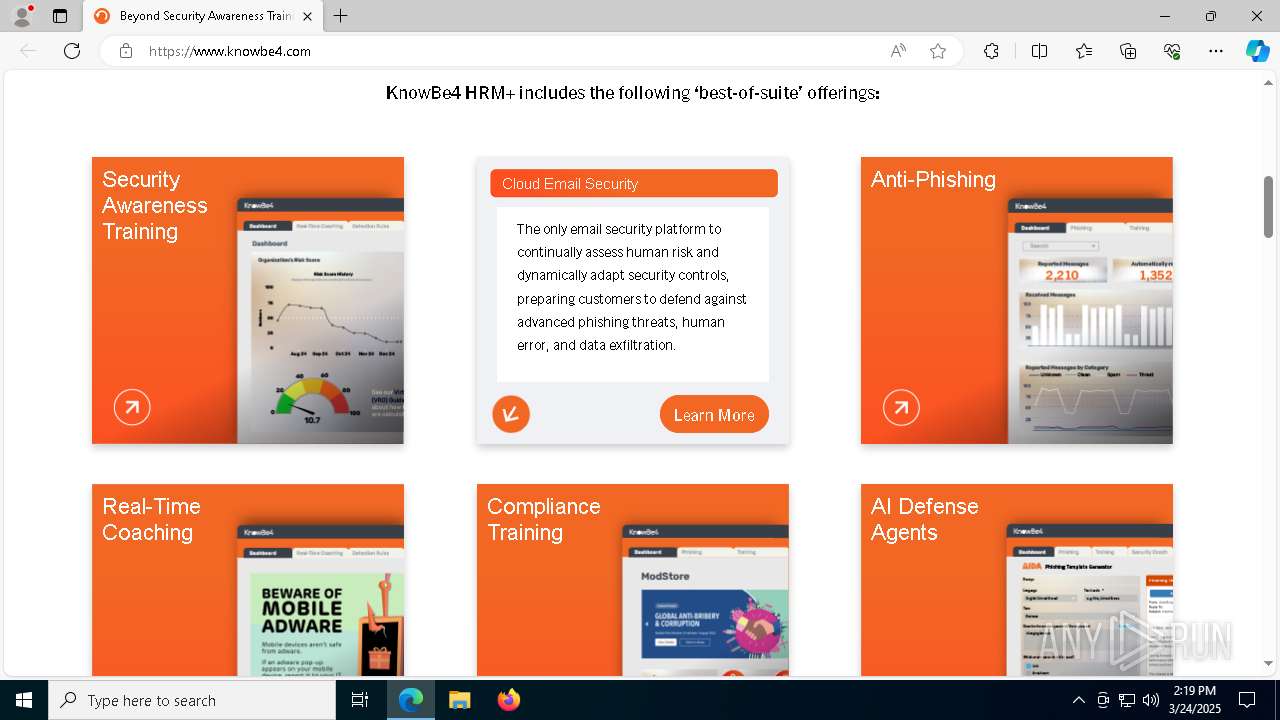Refresh the current page
The height and width of the screenshot is (720, 1280).
click(x=72, y=51)
